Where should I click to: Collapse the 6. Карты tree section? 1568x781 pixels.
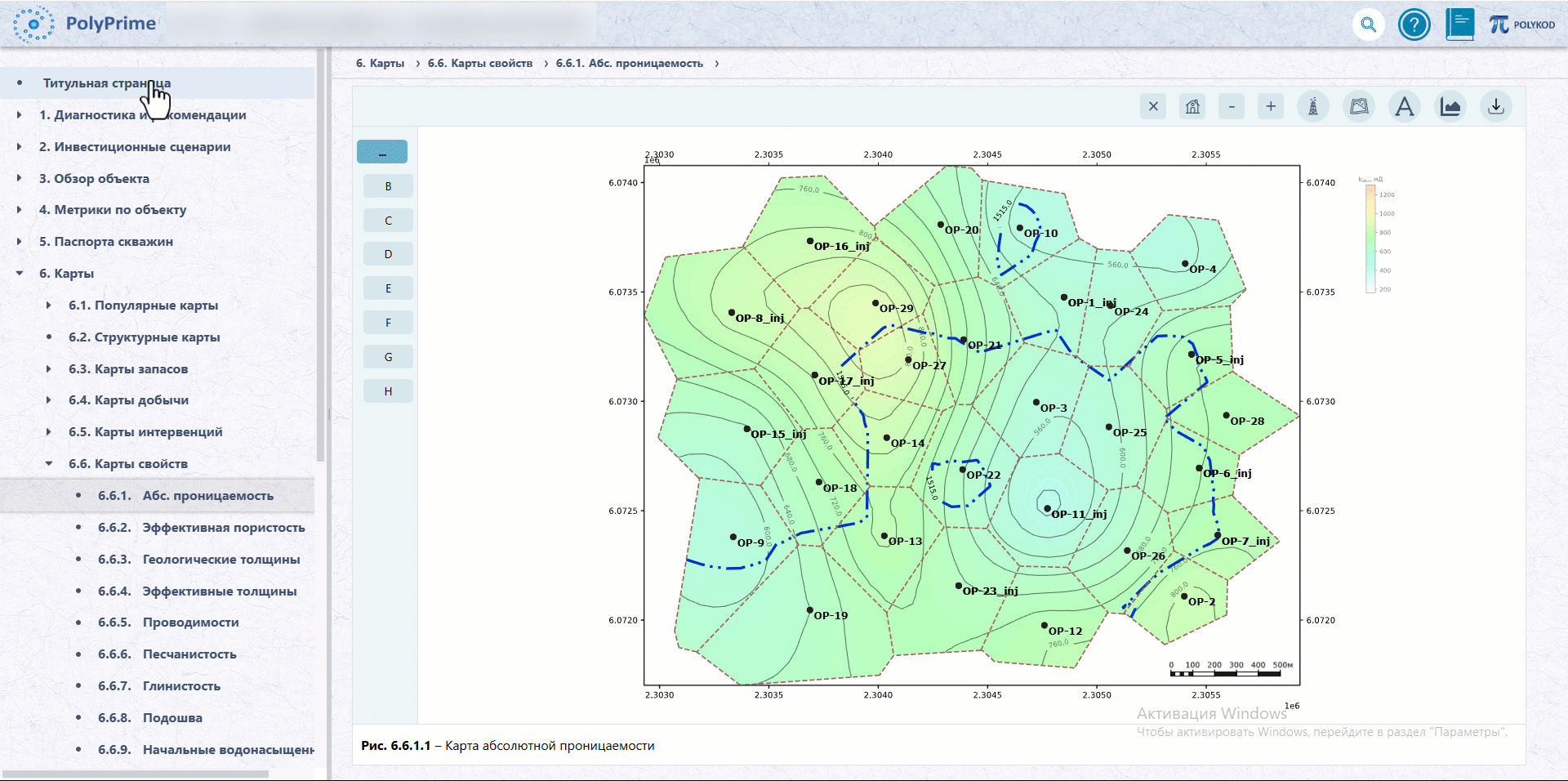coord(20,273)
